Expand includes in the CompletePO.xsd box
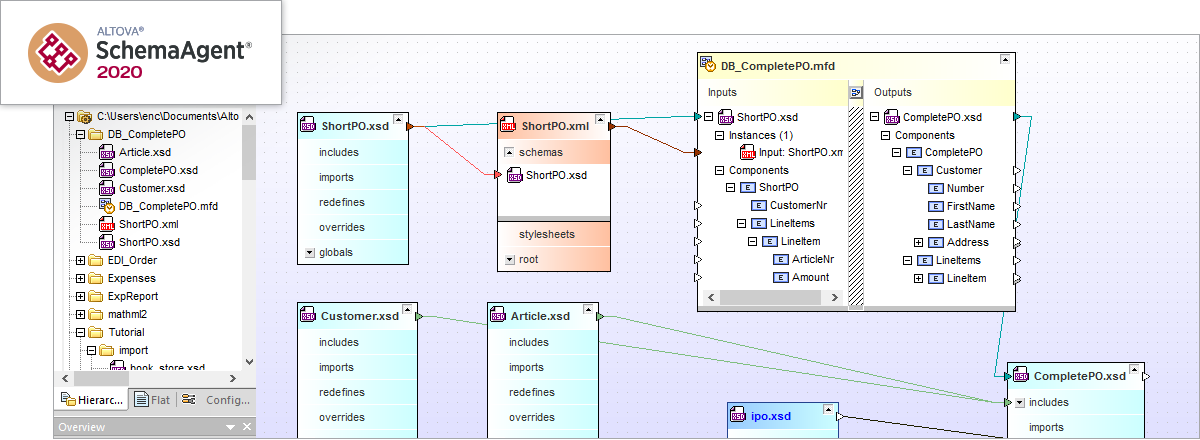 tap(1019, 403)
